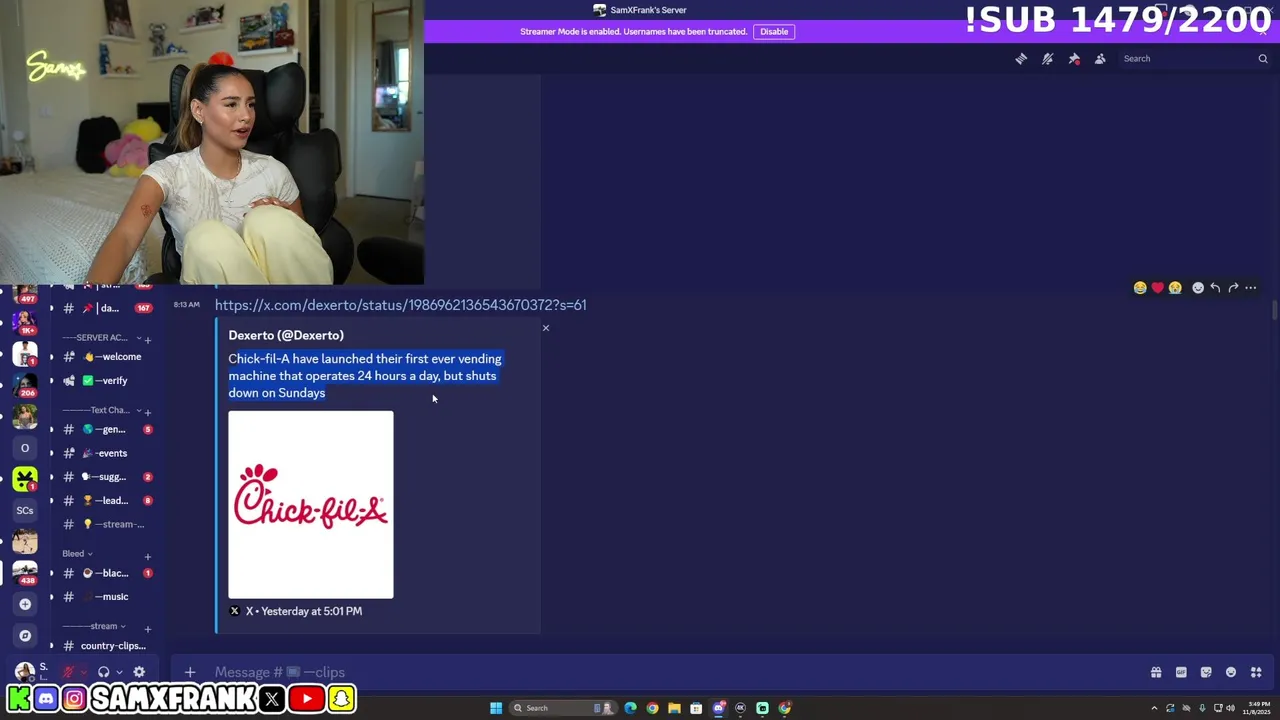Open the server with 1K+ badge
The image size is (1280, 720).
pyautogui.click(x=25, y=322)
